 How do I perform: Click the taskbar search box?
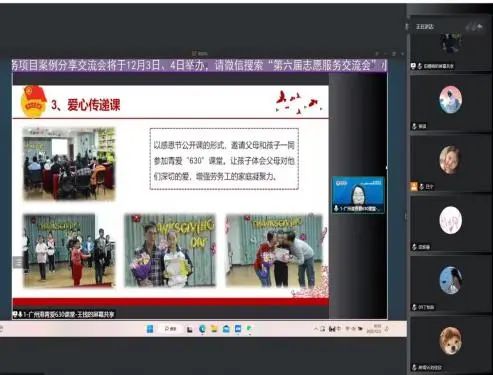coord(170,329)
